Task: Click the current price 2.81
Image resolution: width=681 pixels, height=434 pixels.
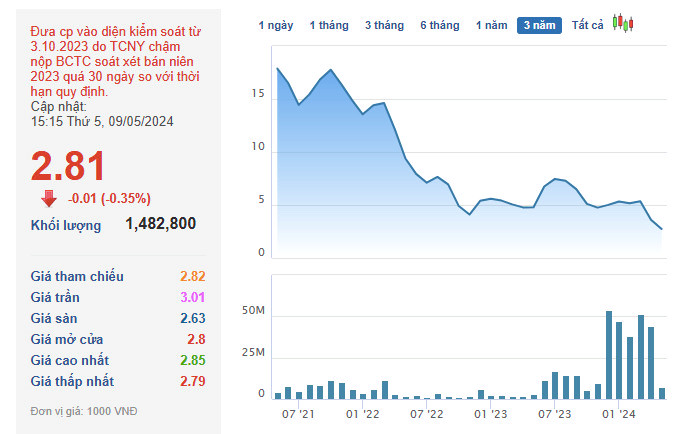Action: pos(68,166)
